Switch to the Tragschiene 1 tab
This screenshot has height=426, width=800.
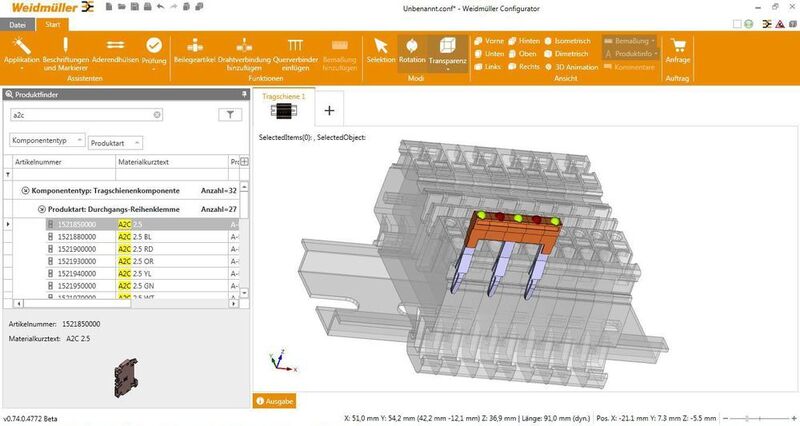click(282, 105)
